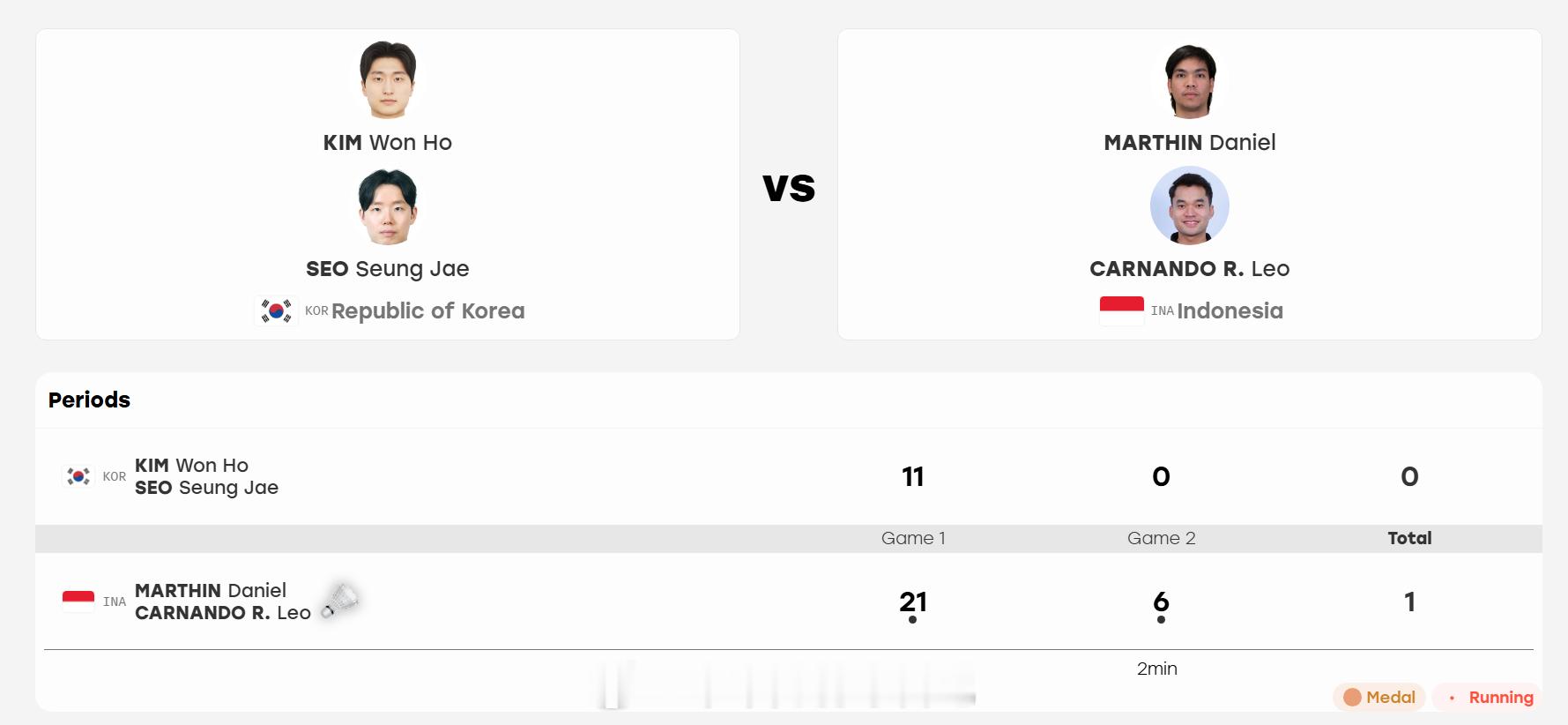Open CARNANDO R. Leo's profile photo
This screenshot has width=1568, height=725.
(x=1190, y=206)
